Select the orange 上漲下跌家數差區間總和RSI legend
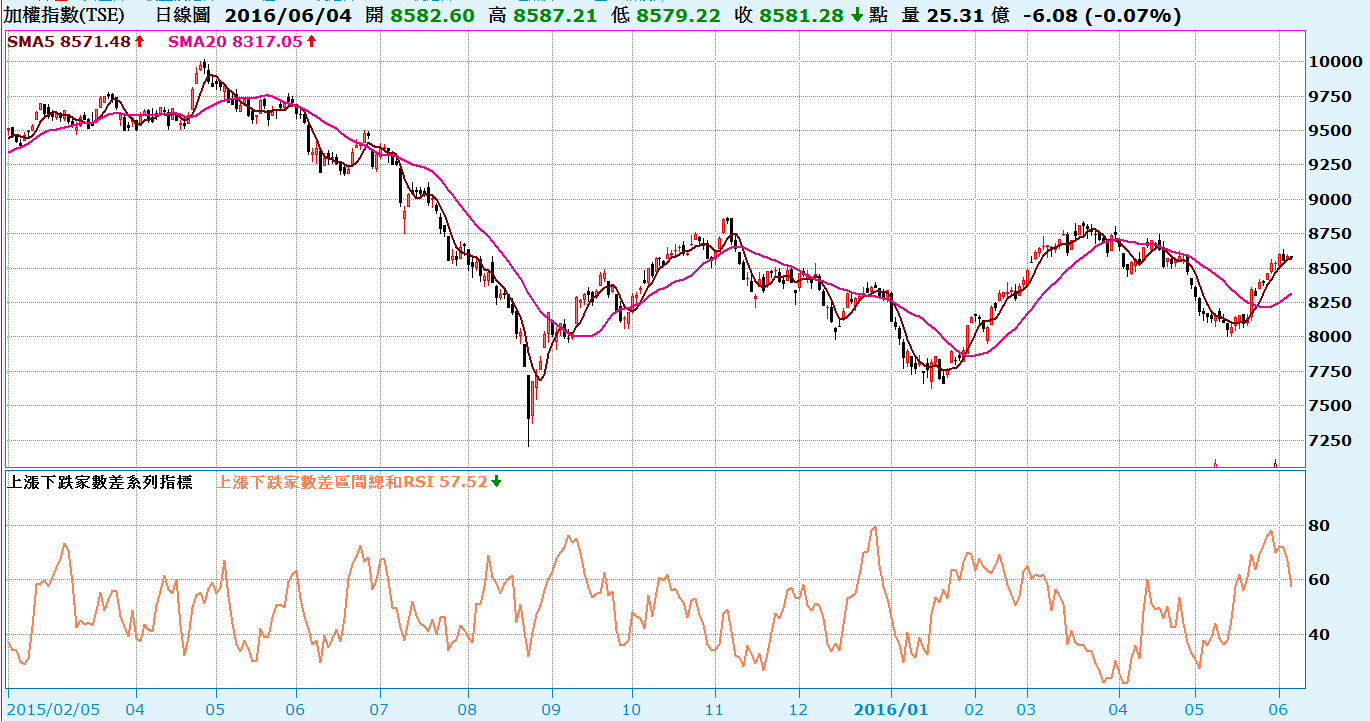The width and height of the screenshot is (1370, 721). (351, 481)
